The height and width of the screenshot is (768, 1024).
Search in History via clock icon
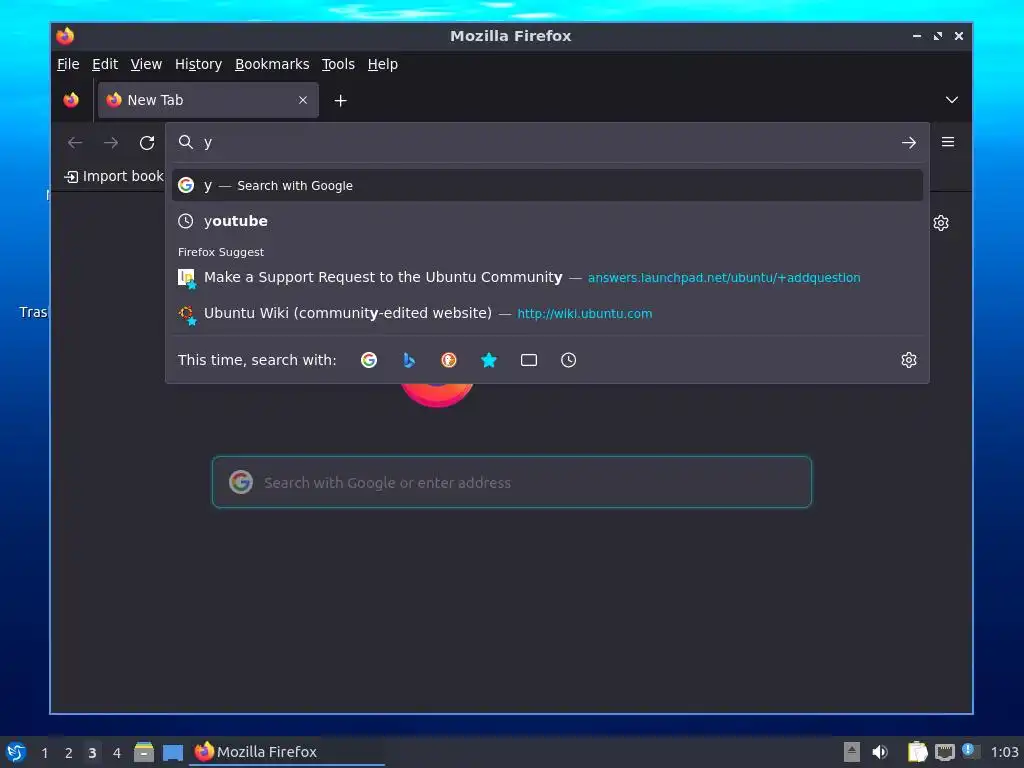568,360
